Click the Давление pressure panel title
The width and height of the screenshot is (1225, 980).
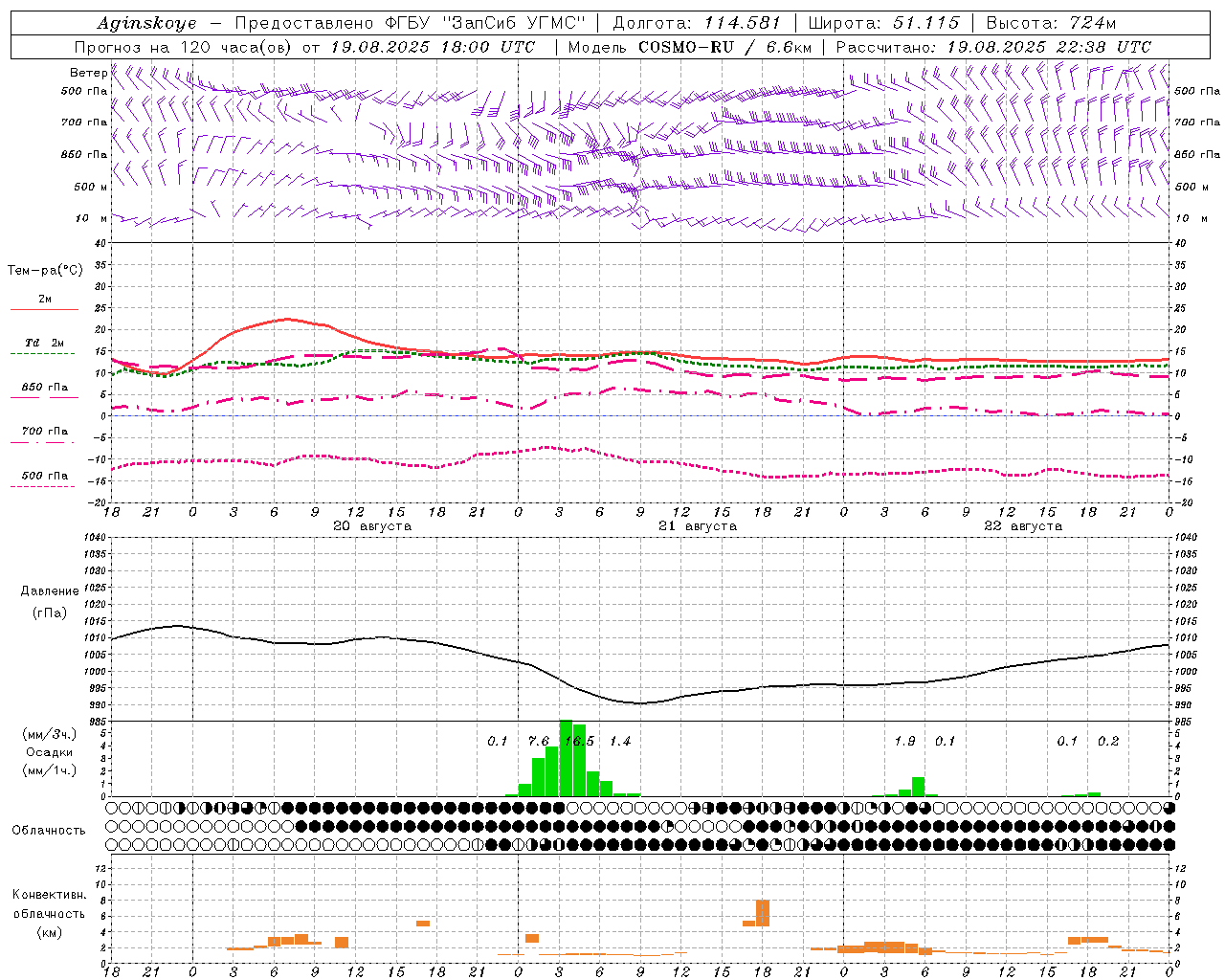pyautogui.click(x=50, y=591)
